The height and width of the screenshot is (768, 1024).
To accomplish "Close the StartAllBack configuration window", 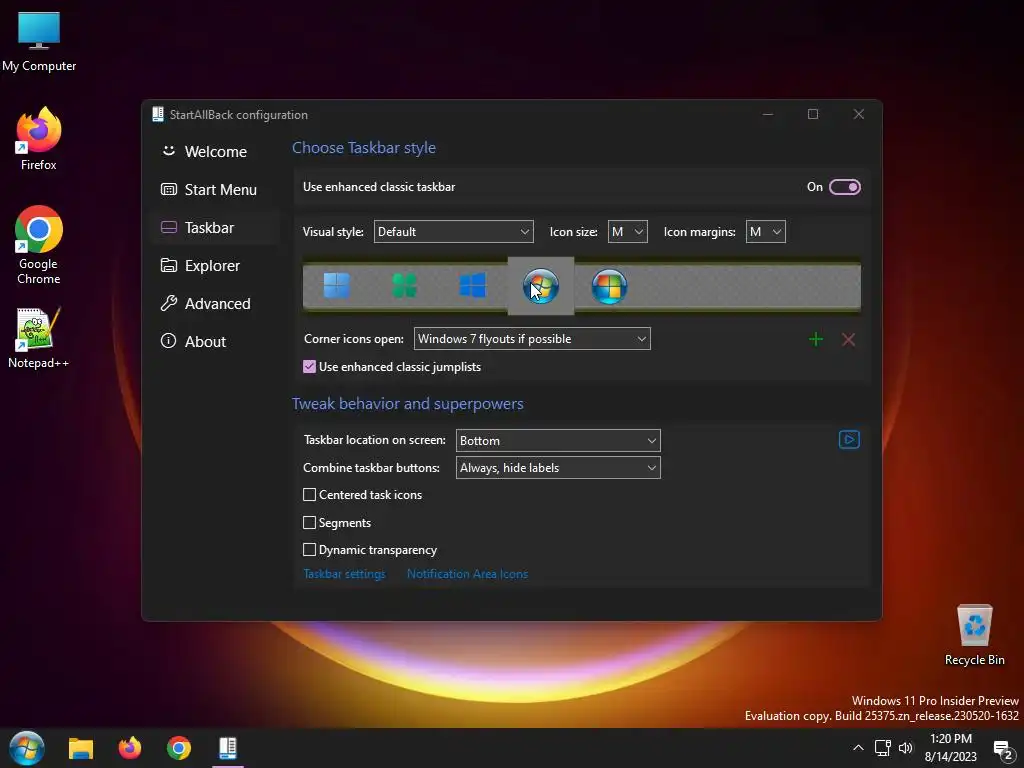I will coord(859,114).
